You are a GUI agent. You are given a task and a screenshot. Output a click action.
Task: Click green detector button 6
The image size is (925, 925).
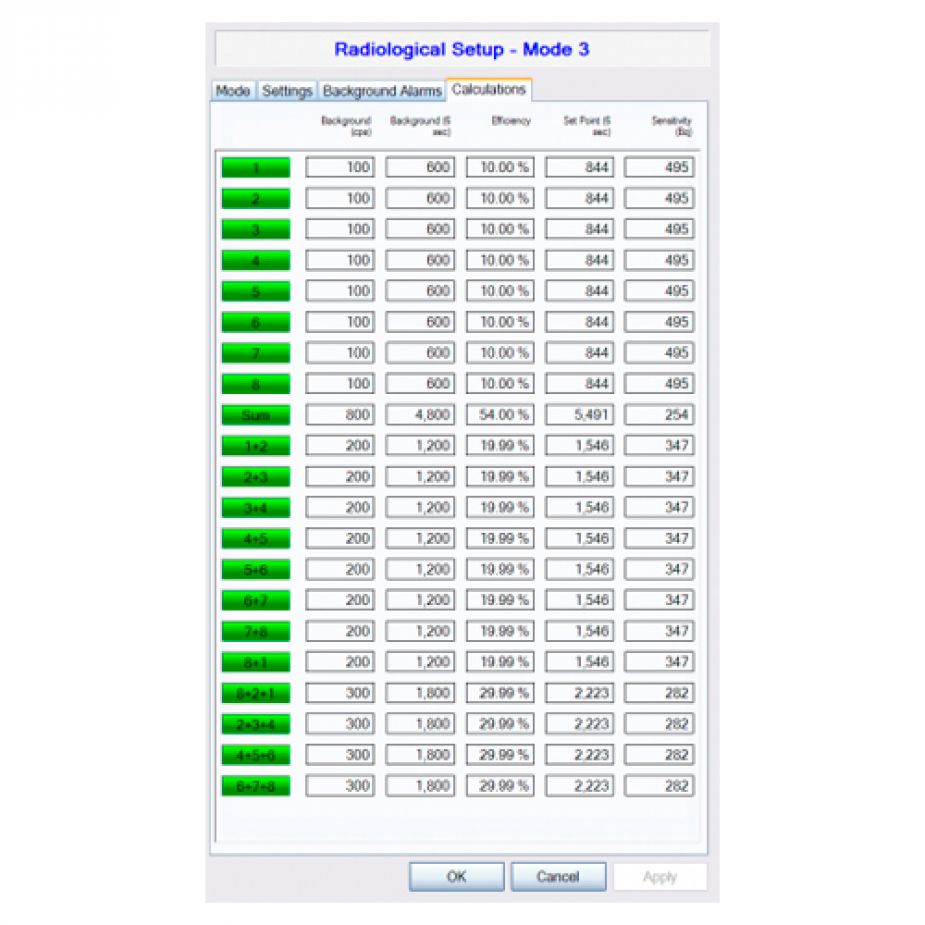pos(255,322)
